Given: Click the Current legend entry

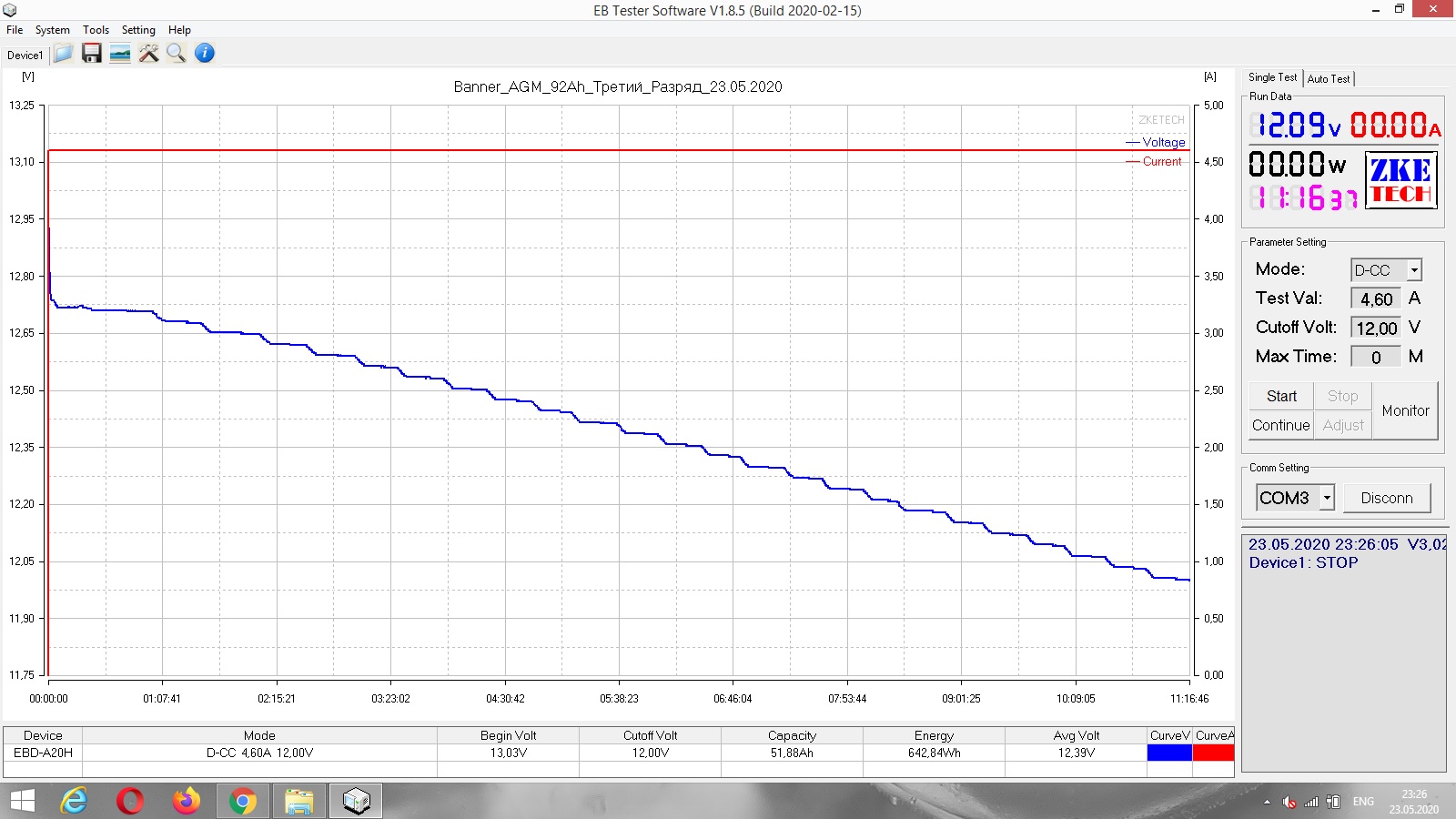Looking at the screenshot, I should [1154, 161].
